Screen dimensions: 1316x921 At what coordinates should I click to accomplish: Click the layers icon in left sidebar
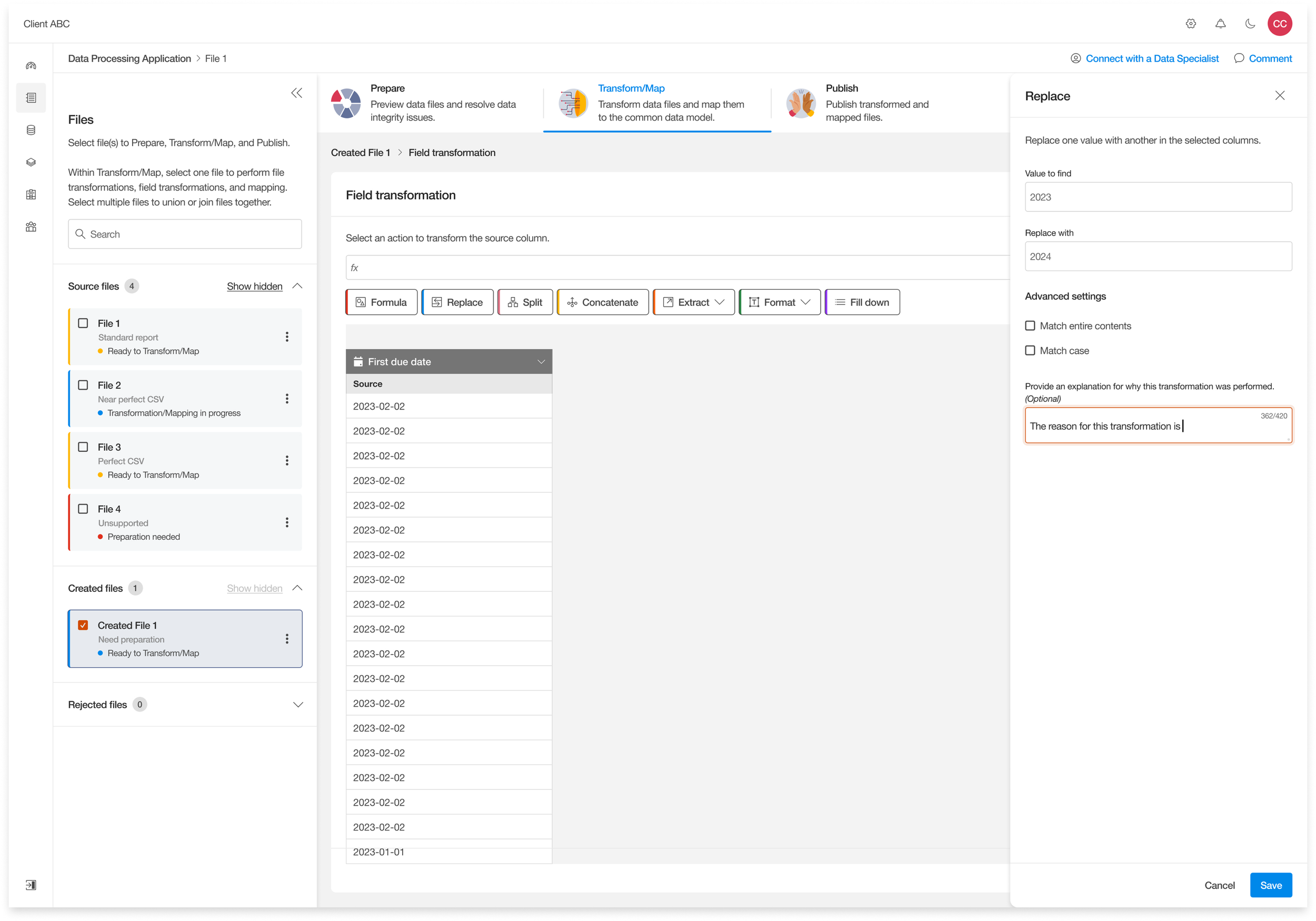click(x=31, y=162)
